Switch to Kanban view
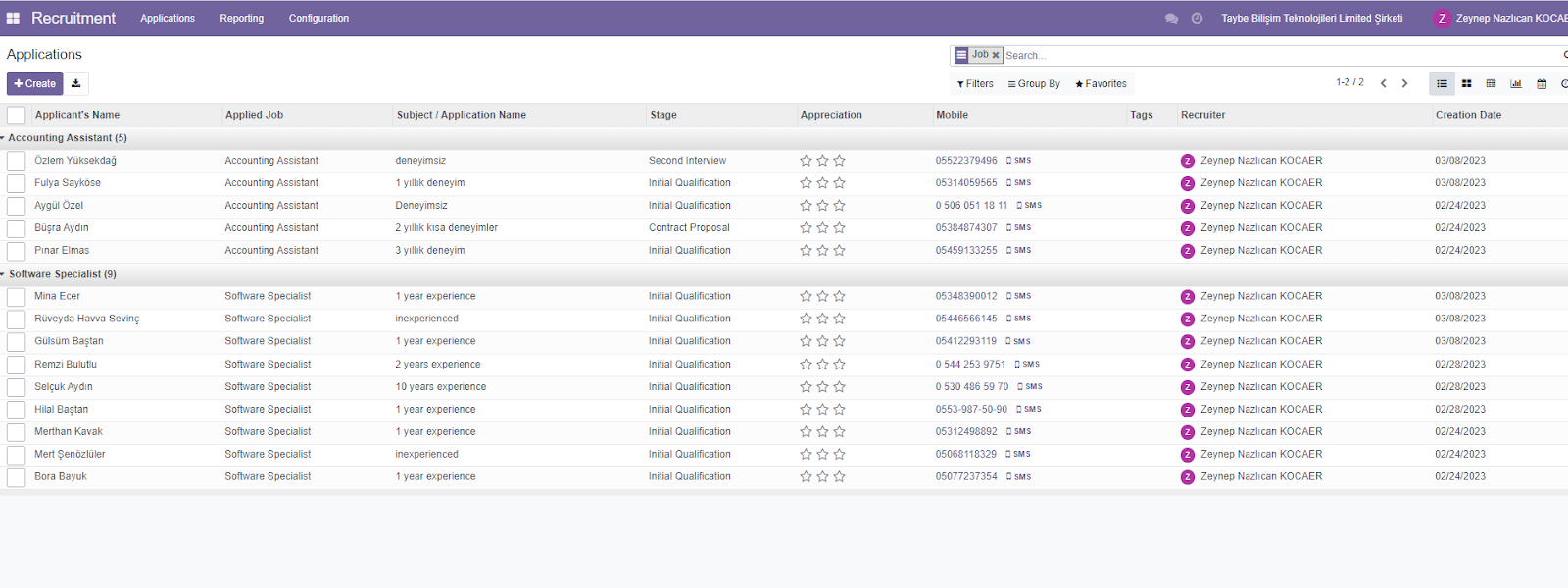Image resolution: width=1568 pixels, height=588 pixels. [1466, 84]
